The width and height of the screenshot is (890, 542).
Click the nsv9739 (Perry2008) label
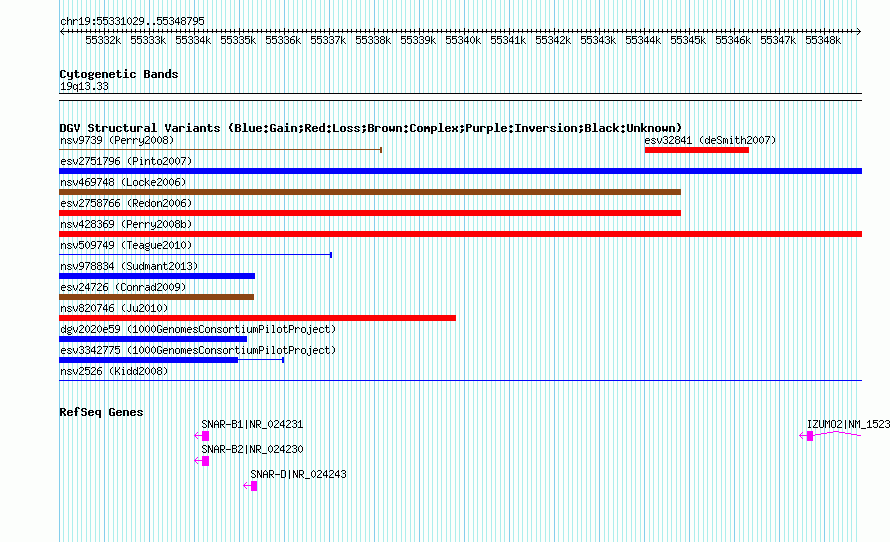click(117, 140)
